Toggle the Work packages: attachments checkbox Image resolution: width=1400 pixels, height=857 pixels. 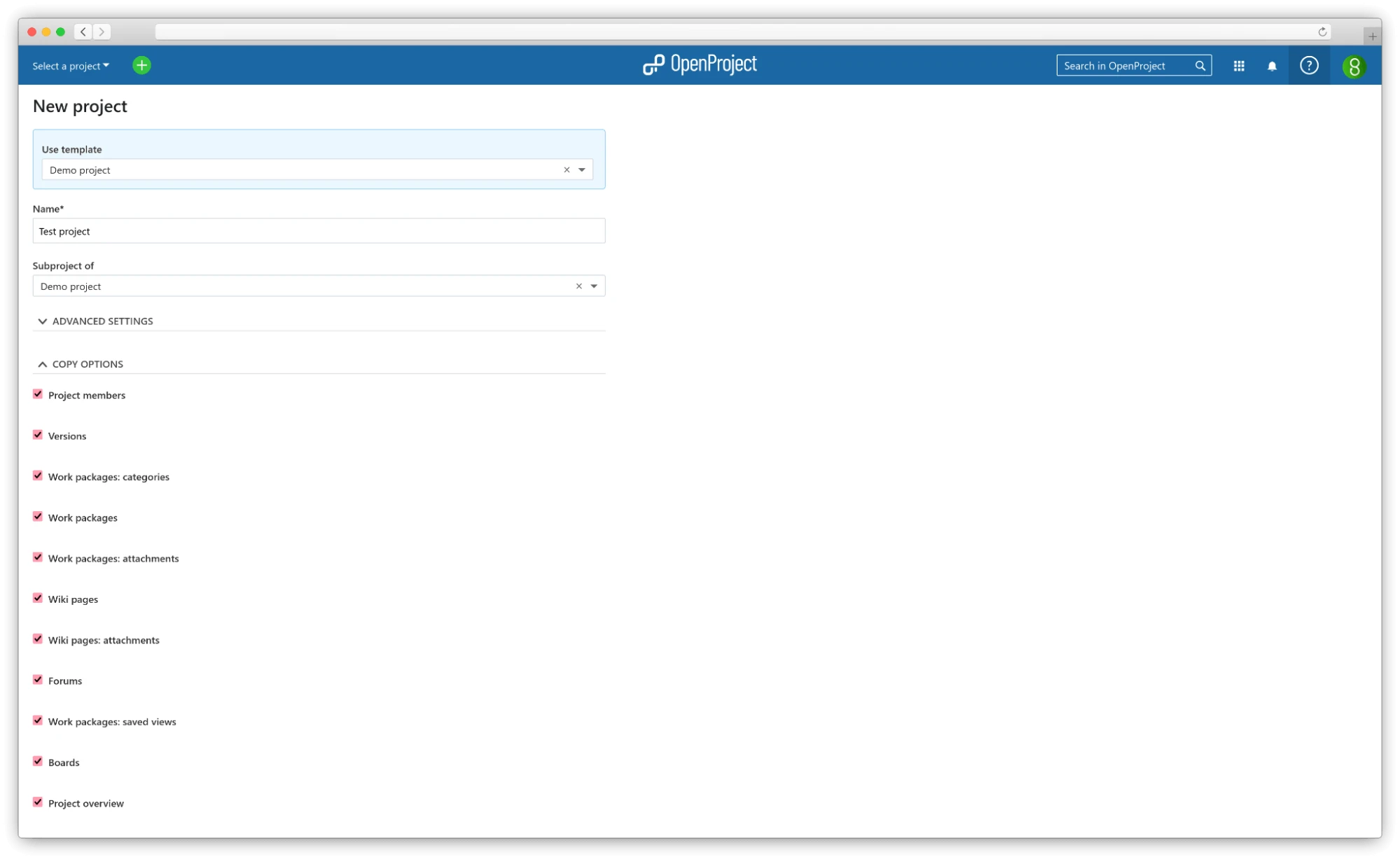pos(38,557)
